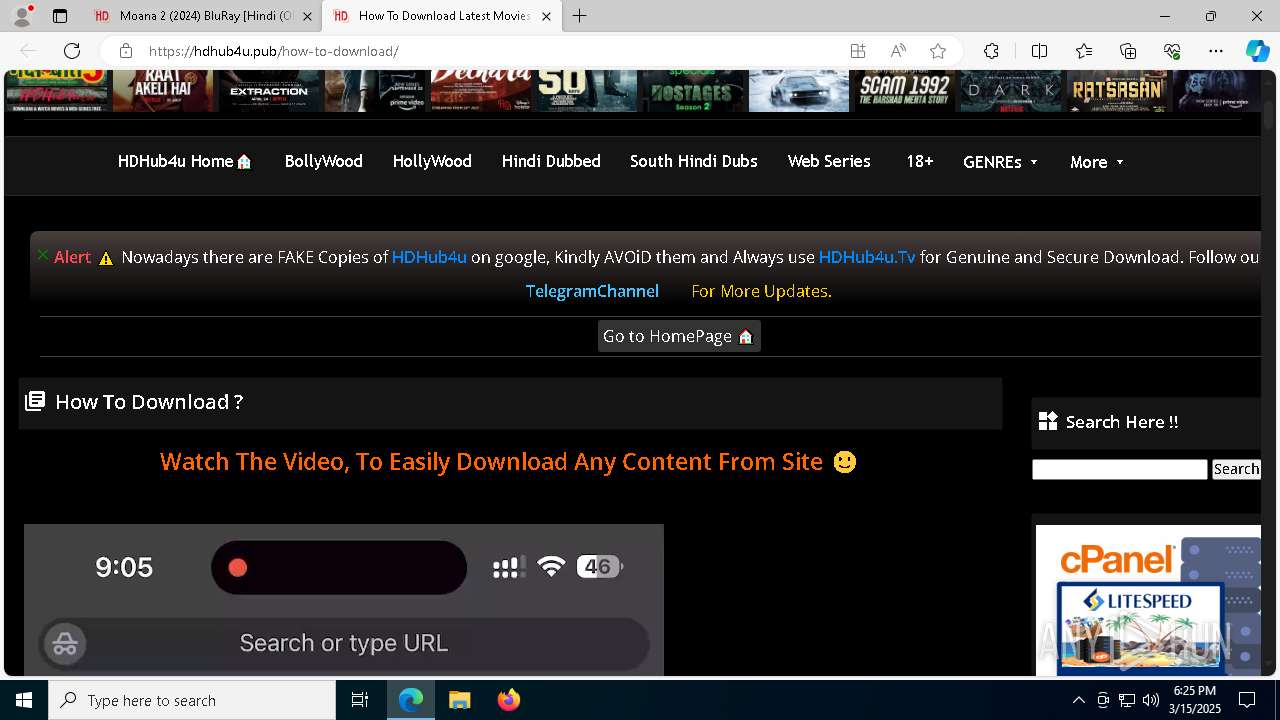Viewport: 1280px width, 720px height.
Task: View site information lock icon
Action: tap(125, 51)
